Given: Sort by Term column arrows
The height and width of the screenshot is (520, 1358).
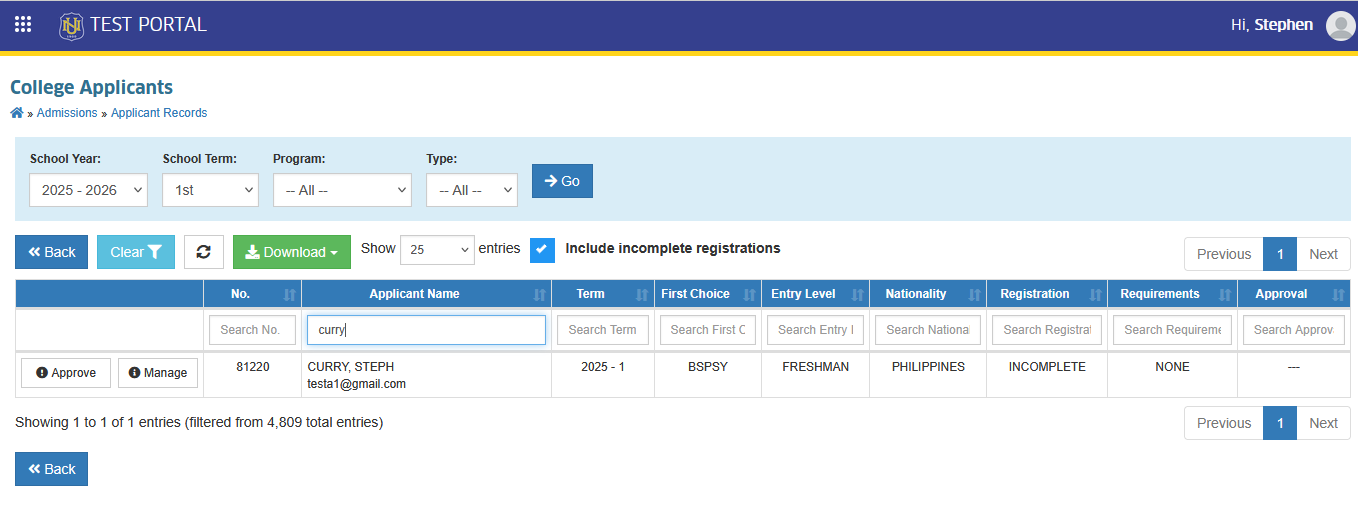Looking at the screenshot, I should pos(642,294).
